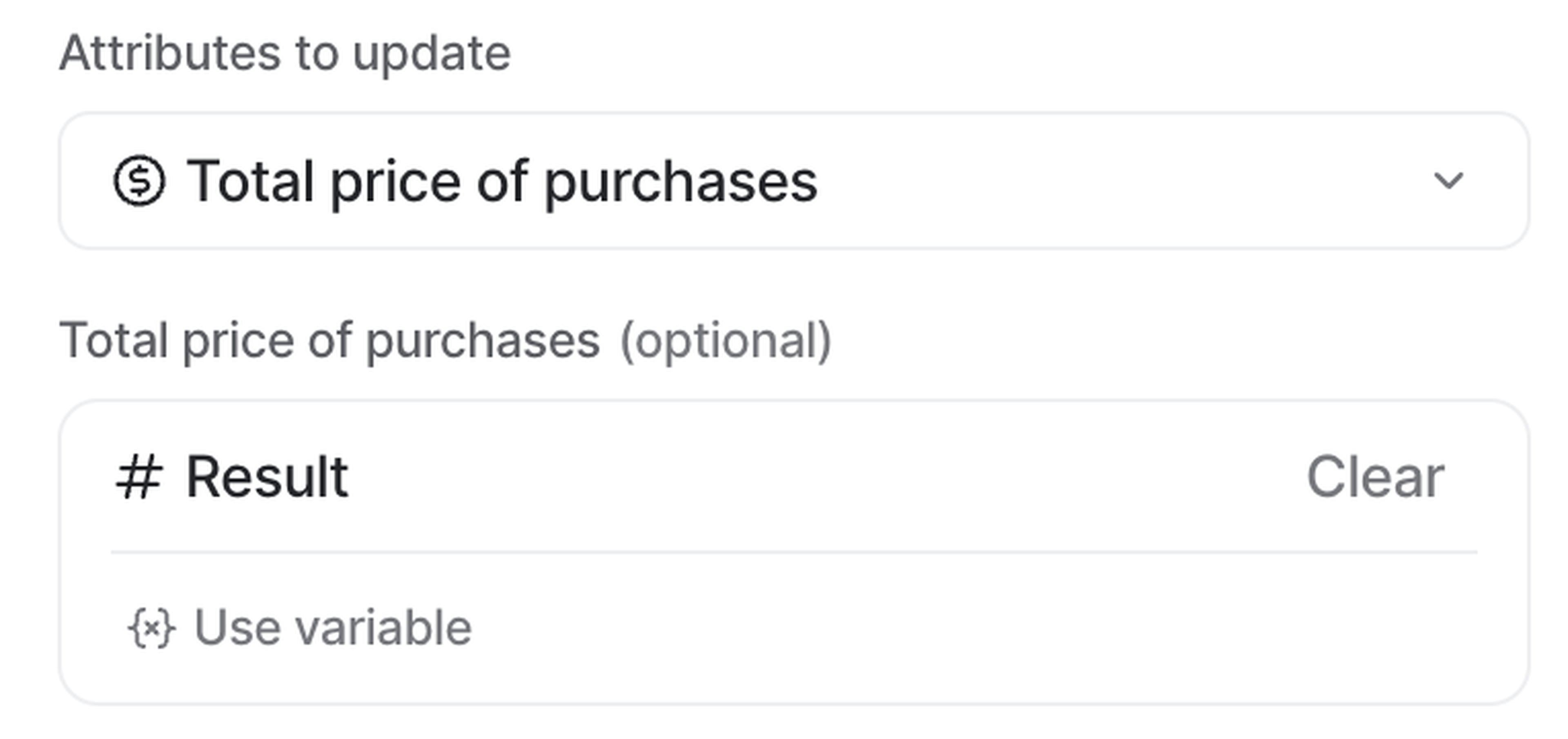
Task: Click the Attributes to update heading
Action: point(284,54)
